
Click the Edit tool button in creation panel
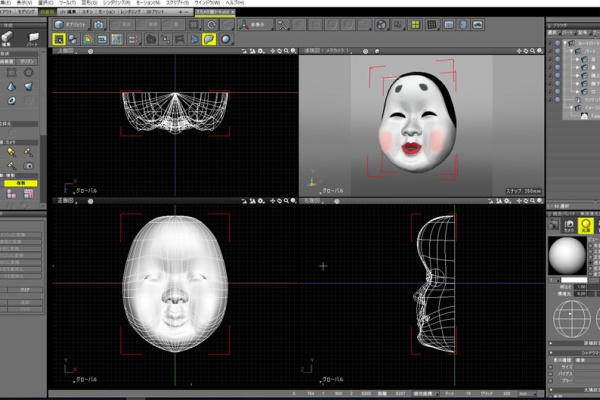point(7,39)
